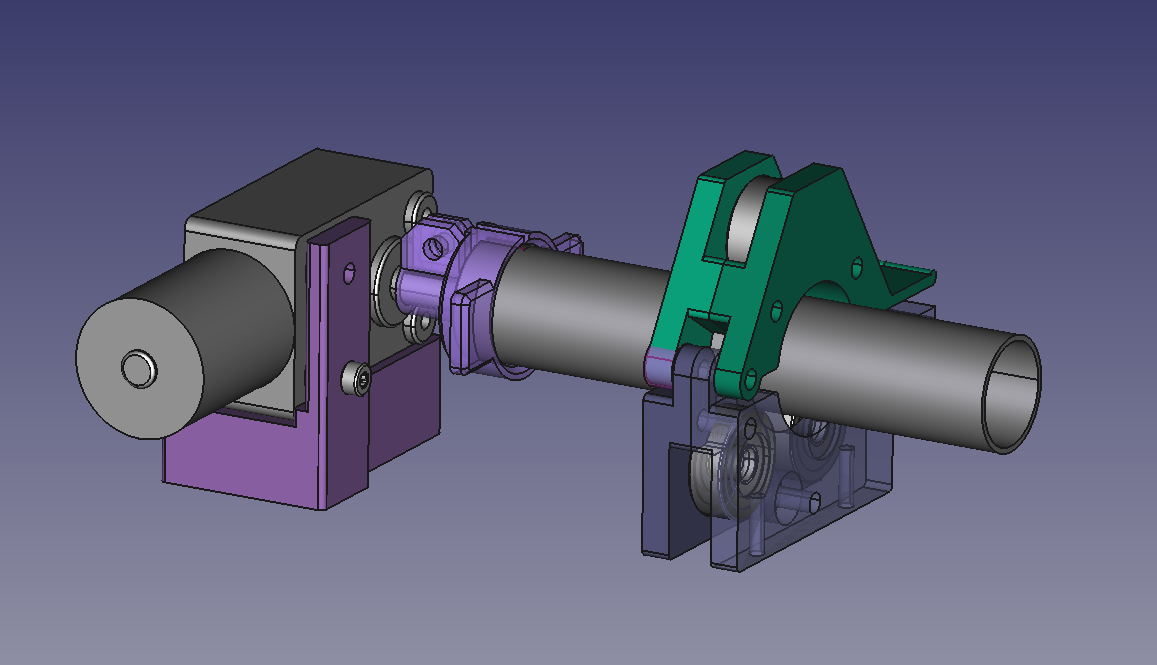Screen dimensions: 1157x665
Task: Select the gray cylindrical motor body
Action: tap(184, 343)
